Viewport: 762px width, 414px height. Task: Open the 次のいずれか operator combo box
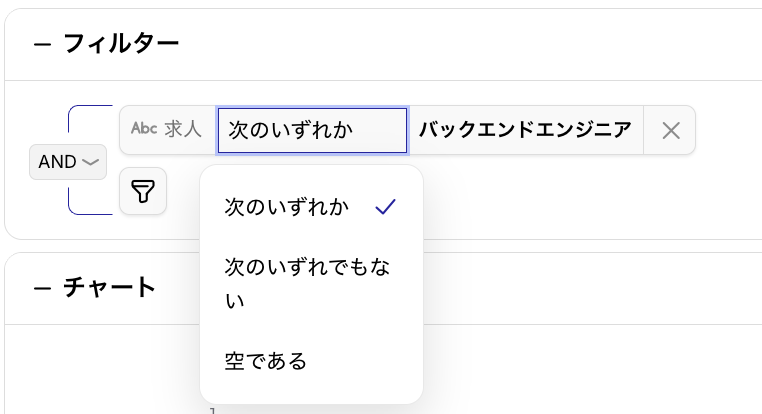[312, 130]
